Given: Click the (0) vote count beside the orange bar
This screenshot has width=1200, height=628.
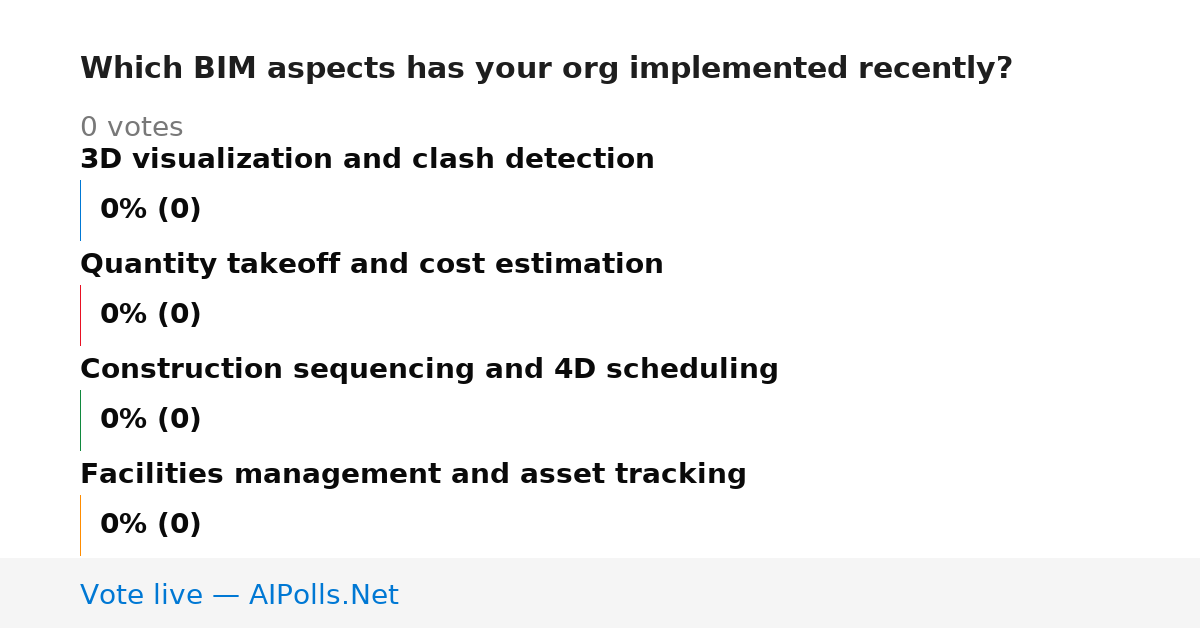Looking at the screenshot, I should (x=179, y=525).
